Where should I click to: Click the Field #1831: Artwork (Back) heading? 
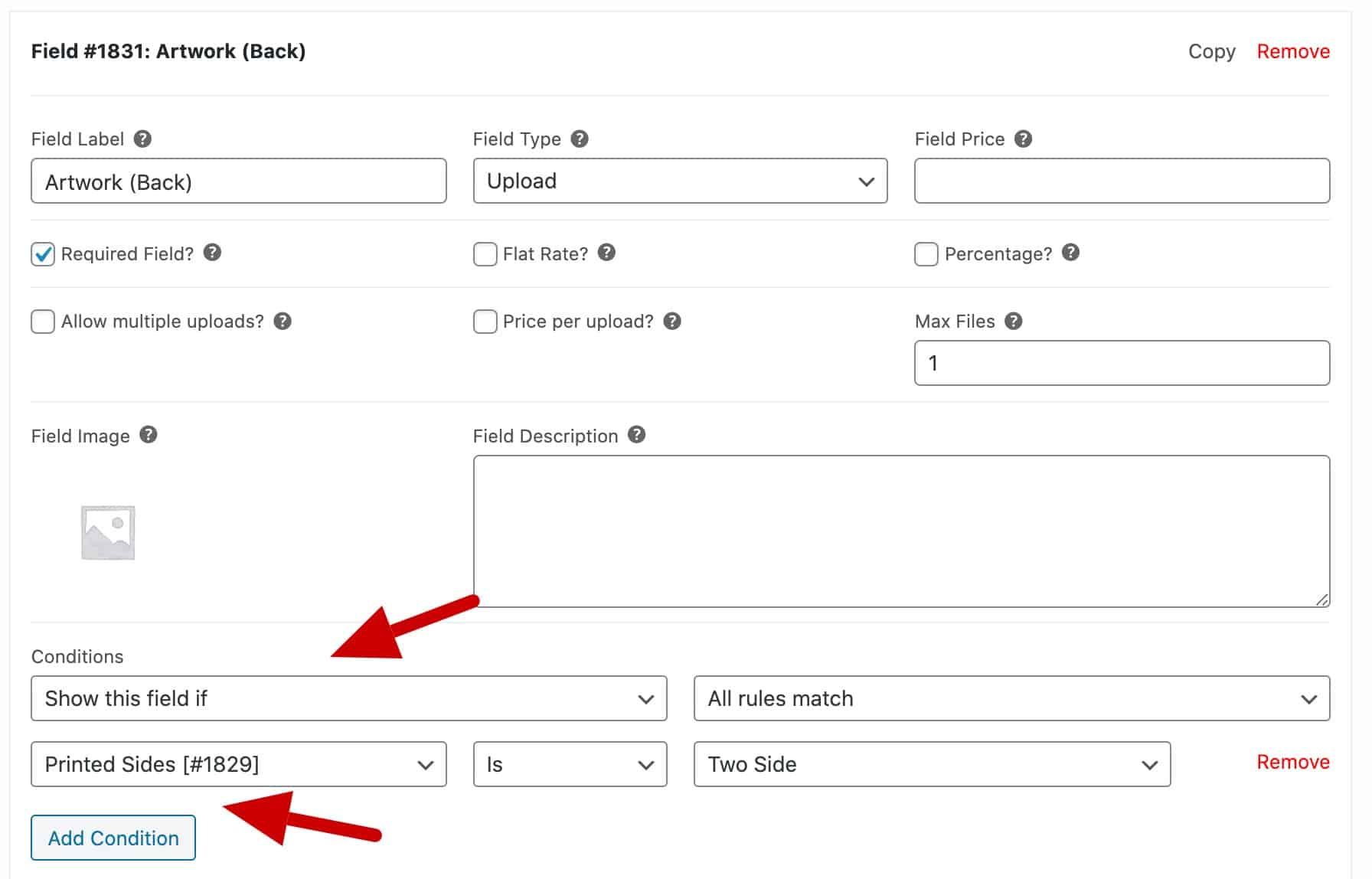tap(168, 51)
